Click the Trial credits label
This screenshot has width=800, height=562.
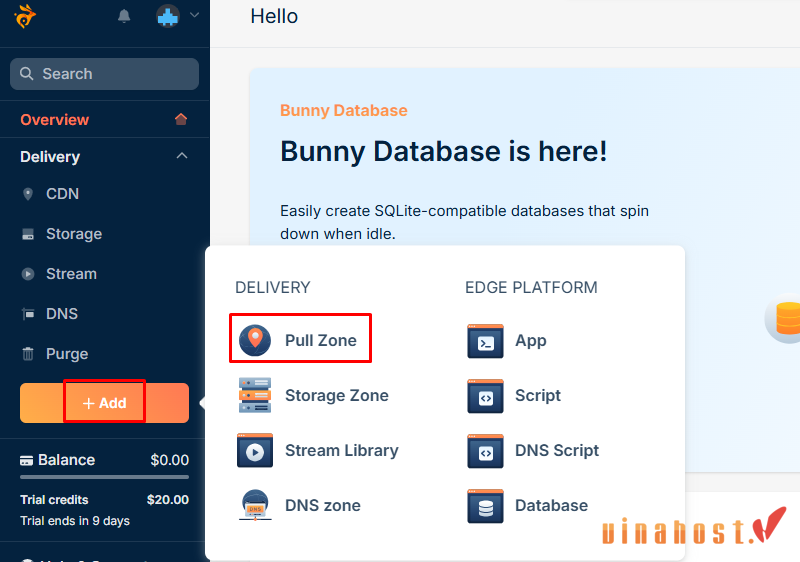click(x=54, y=500)
